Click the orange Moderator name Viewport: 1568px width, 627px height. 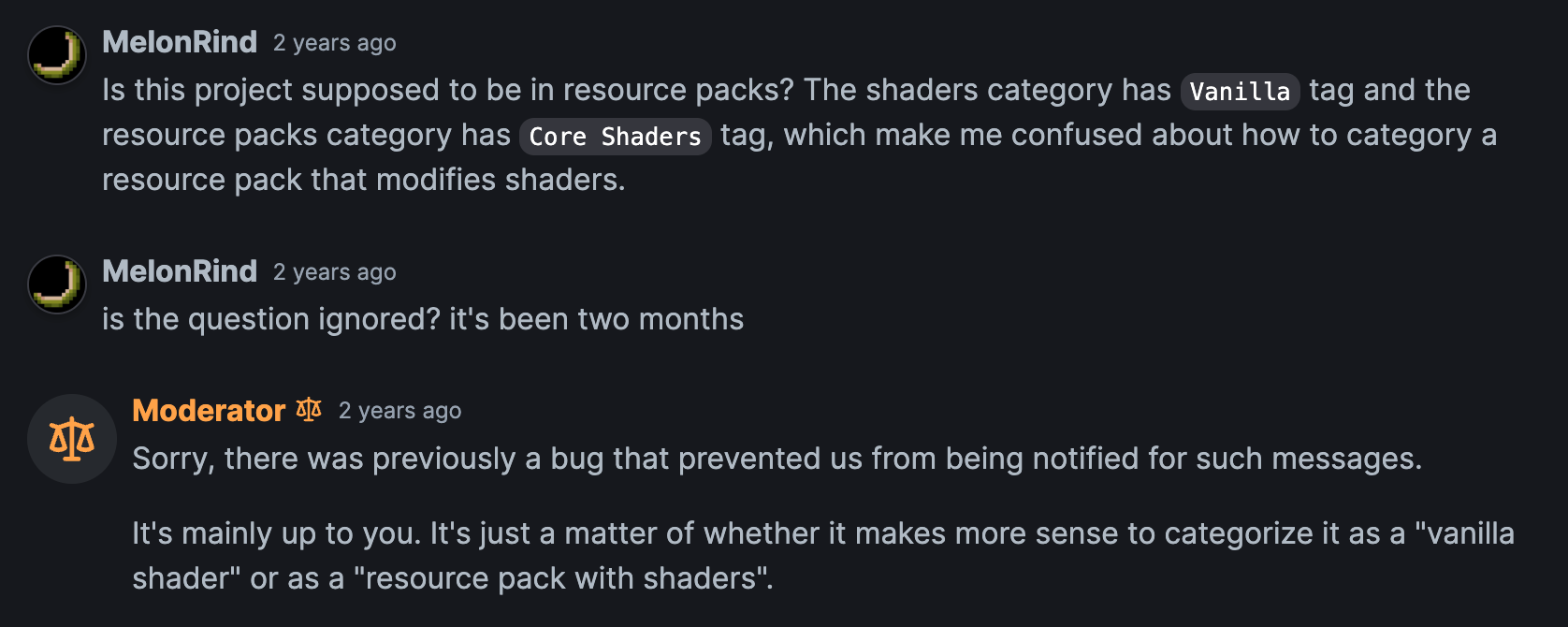[x=209, y=411]
